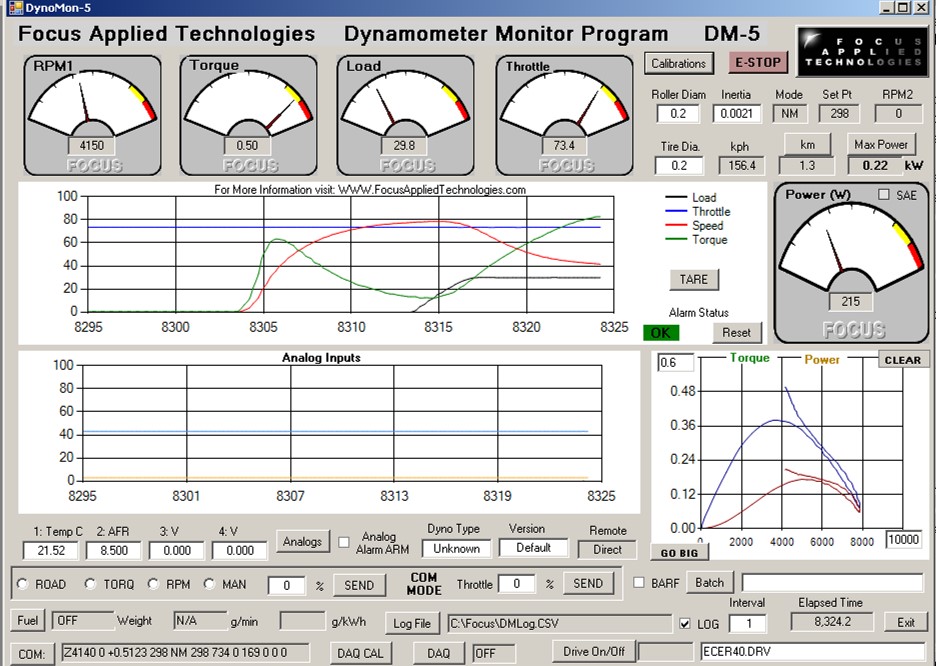Click the Elapsed Time 8,324.2 readout
The image size is (936, 666).
pyautogui.click(x=832, y=622)
